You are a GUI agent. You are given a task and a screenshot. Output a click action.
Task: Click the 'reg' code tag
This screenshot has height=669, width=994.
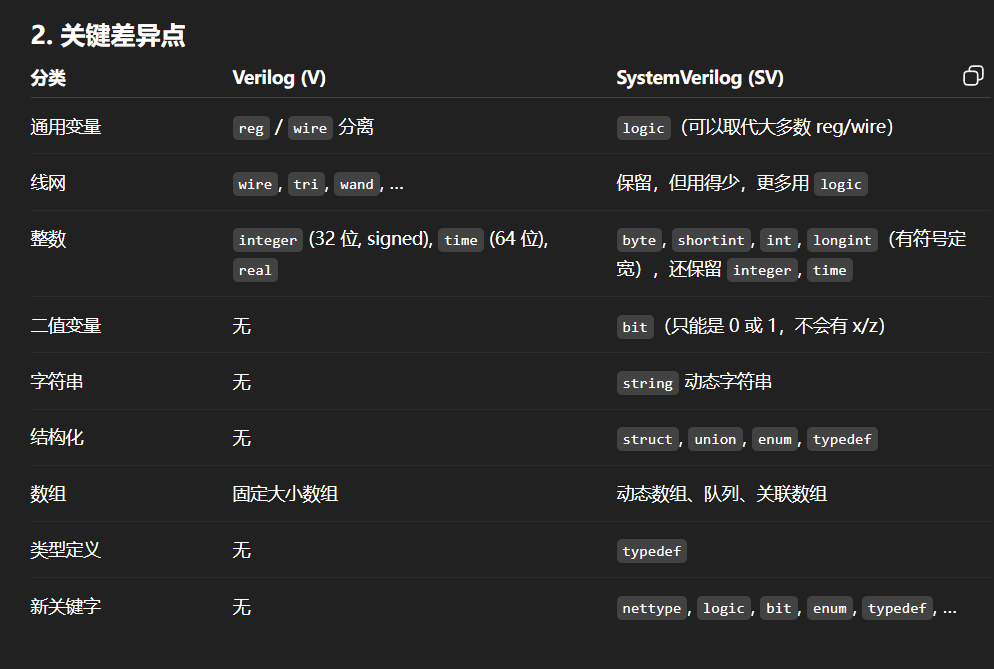251,128
